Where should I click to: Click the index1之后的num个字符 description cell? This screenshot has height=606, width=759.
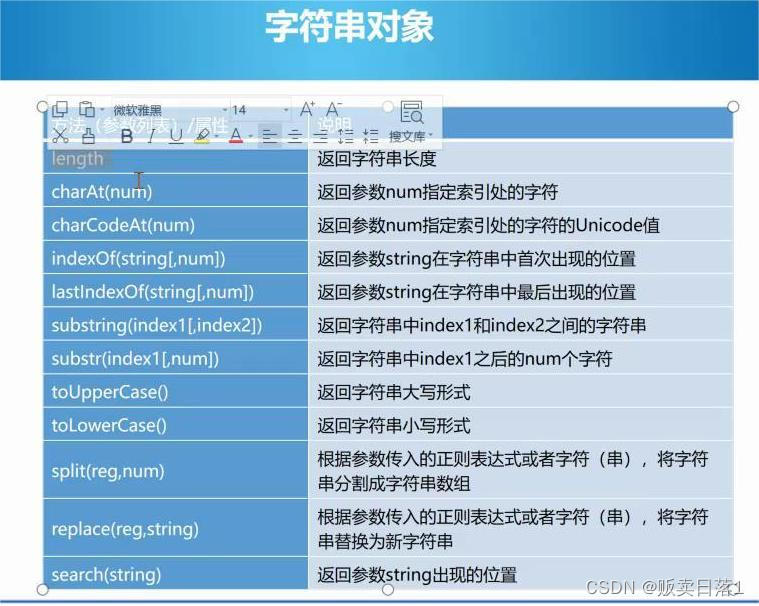(x=520, y=359)
